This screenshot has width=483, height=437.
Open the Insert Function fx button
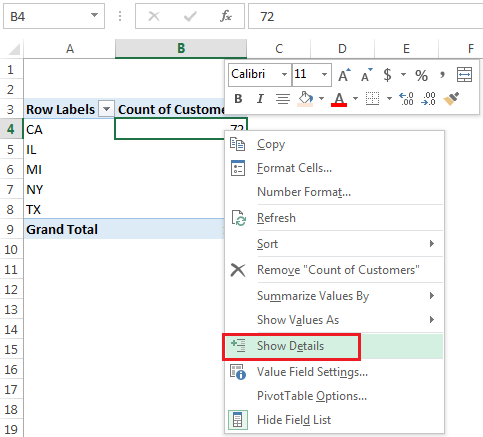click(226, 16)
